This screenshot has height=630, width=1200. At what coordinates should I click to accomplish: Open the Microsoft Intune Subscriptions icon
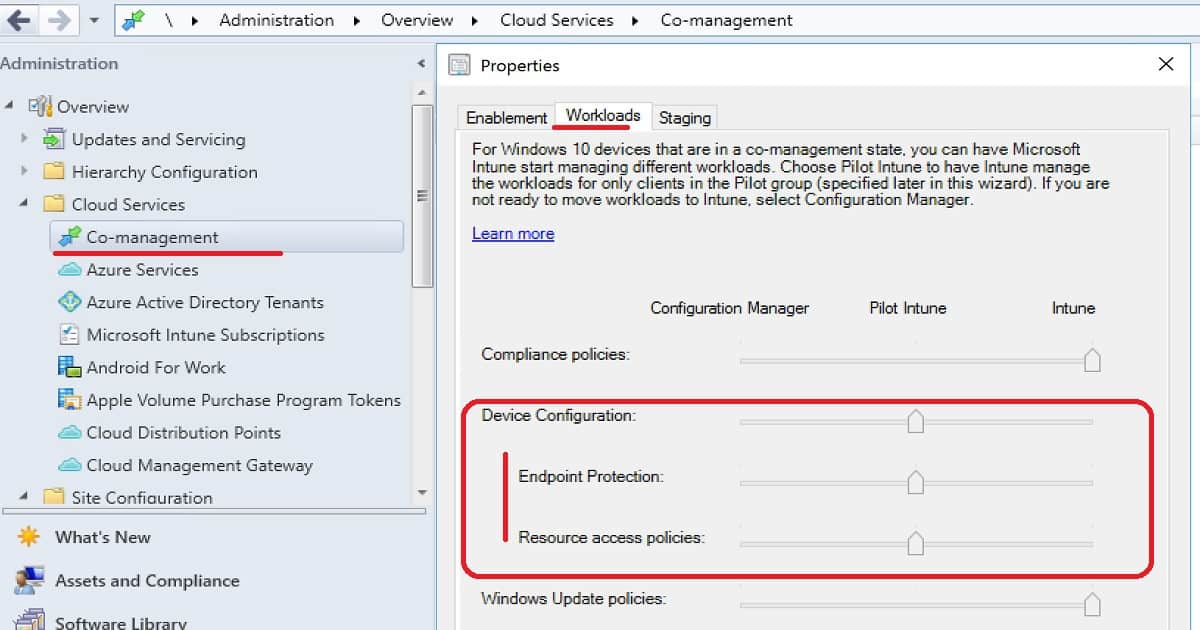pyautogui.click(x=69, y=335)
